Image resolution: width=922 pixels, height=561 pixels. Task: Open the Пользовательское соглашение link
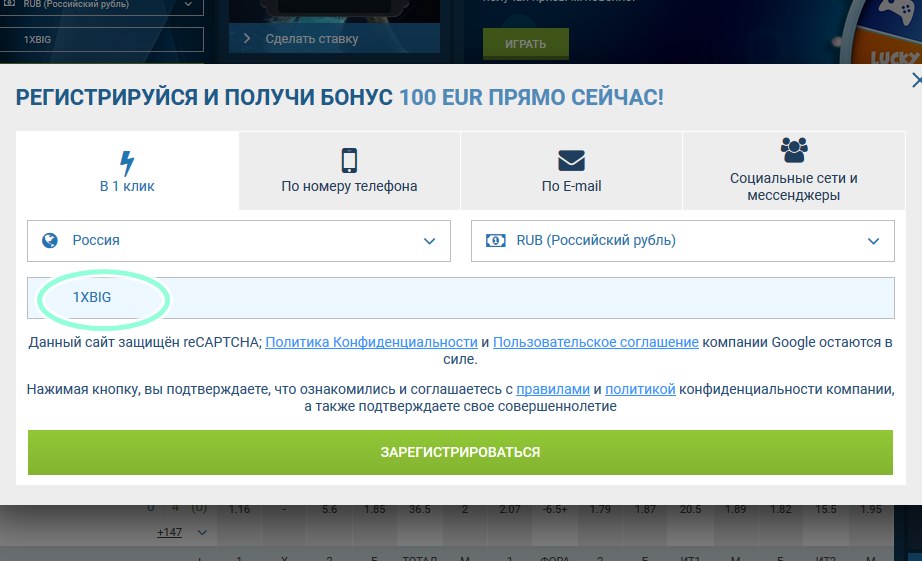click(595, 342)
